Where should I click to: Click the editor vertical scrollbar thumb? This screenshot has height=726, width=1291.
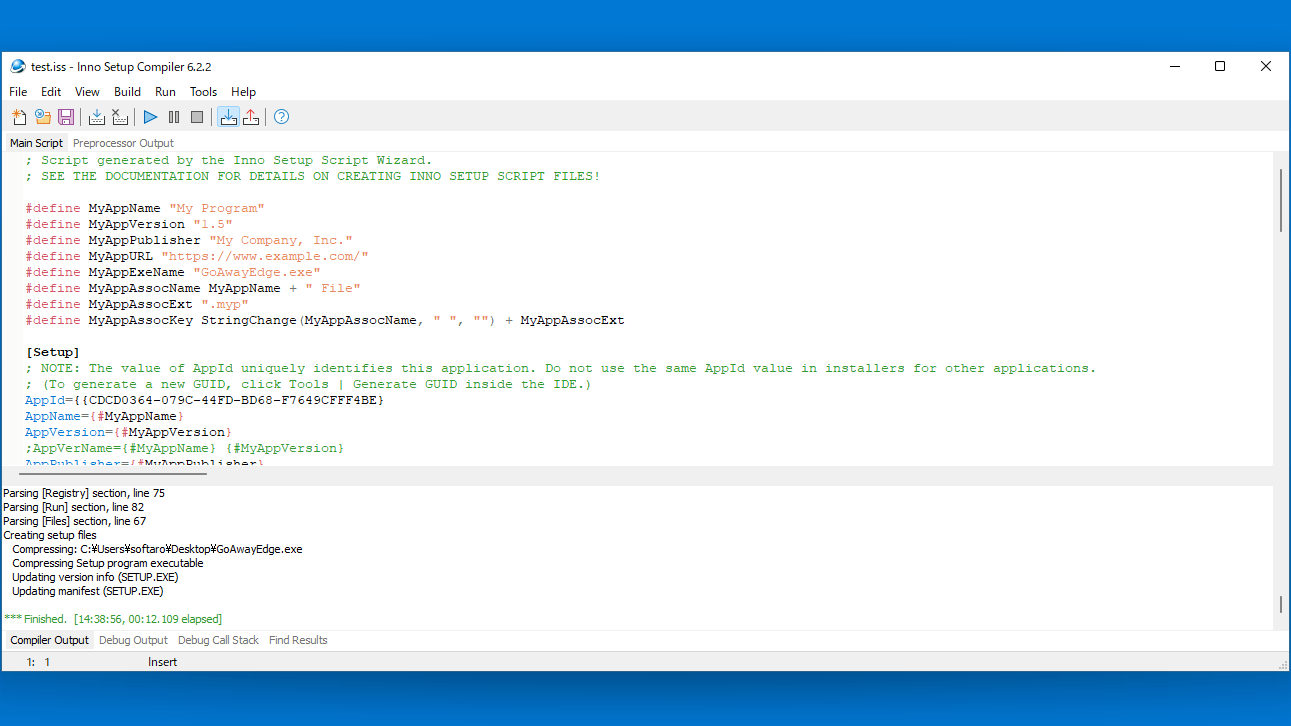(1281, 200)
